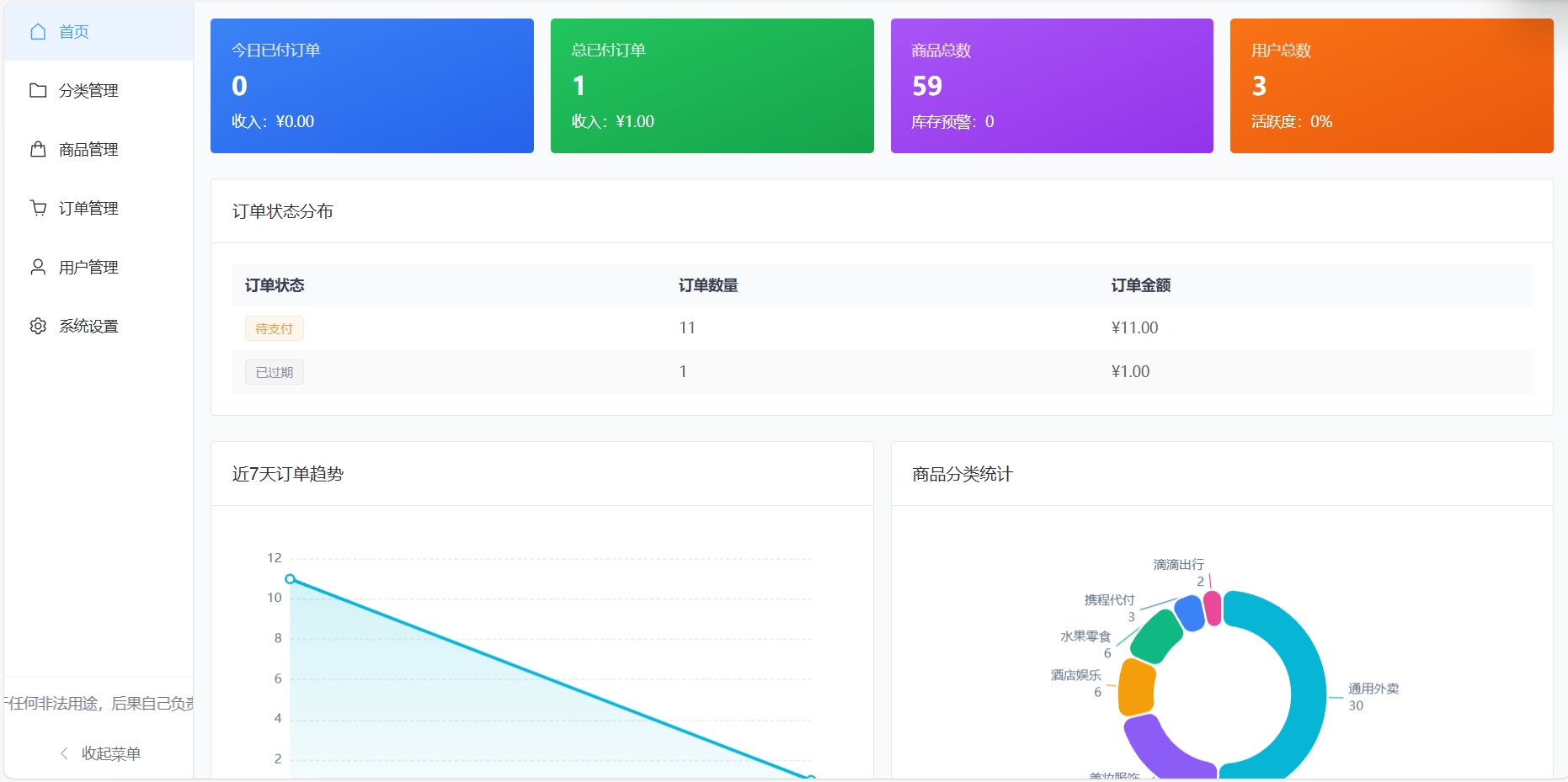Click the orange 酒店娱乐 donut segment

point(1137,687)
